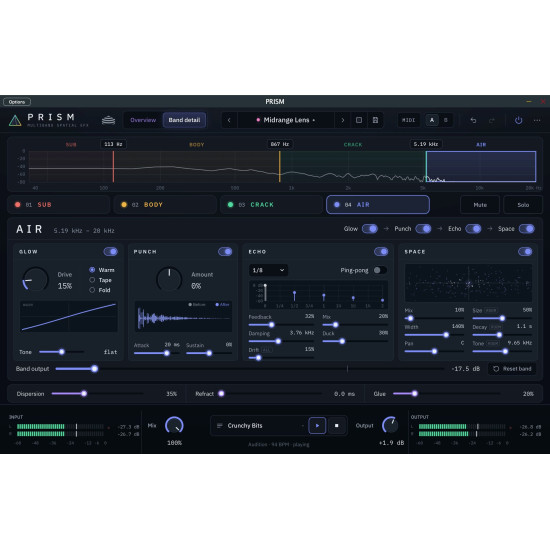This screenshot has width=550, height=550.
Task: Disable the ECHO panel switch
Action: [381, 251]
